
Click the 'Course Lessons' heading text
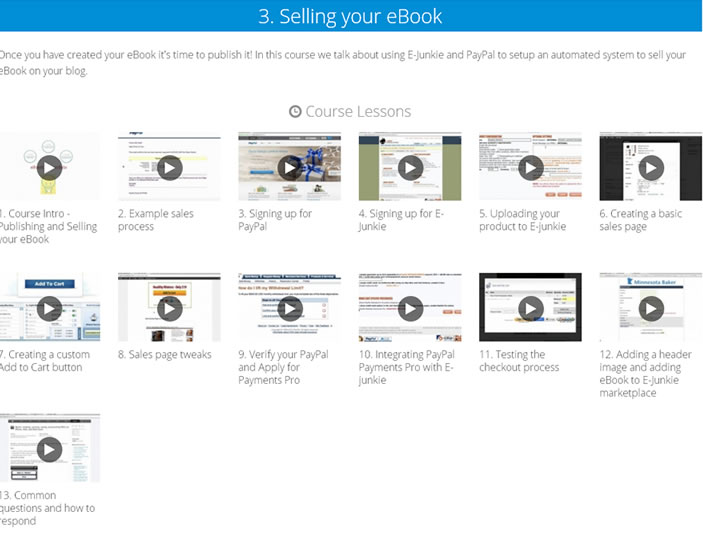pyautogui.click(x=358, y=111)
